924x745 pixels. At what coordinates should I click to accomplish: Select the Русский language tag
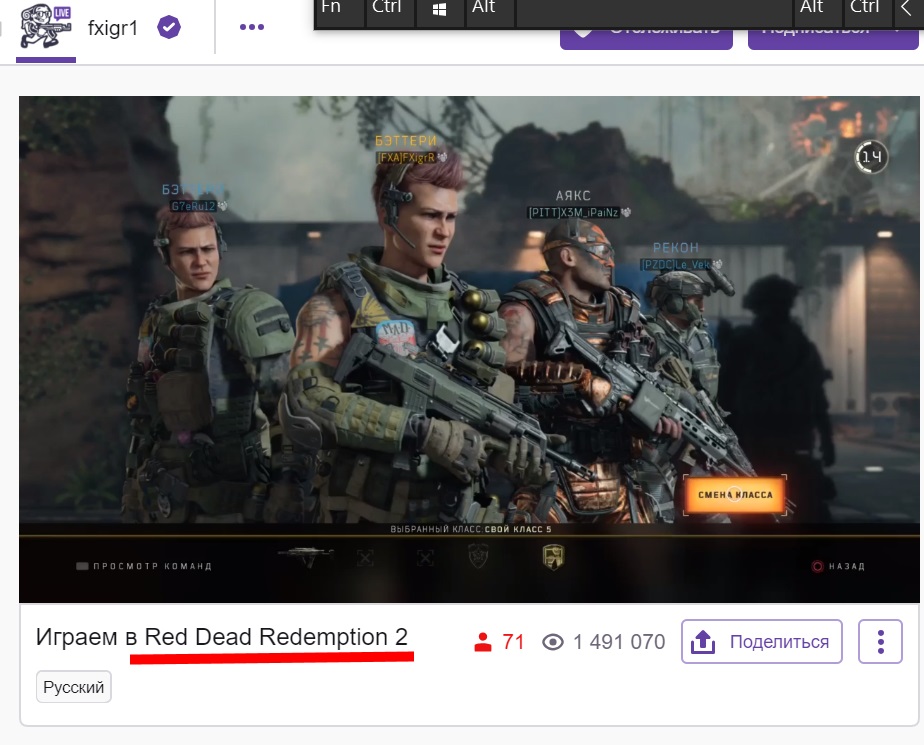tap(74, 688)
